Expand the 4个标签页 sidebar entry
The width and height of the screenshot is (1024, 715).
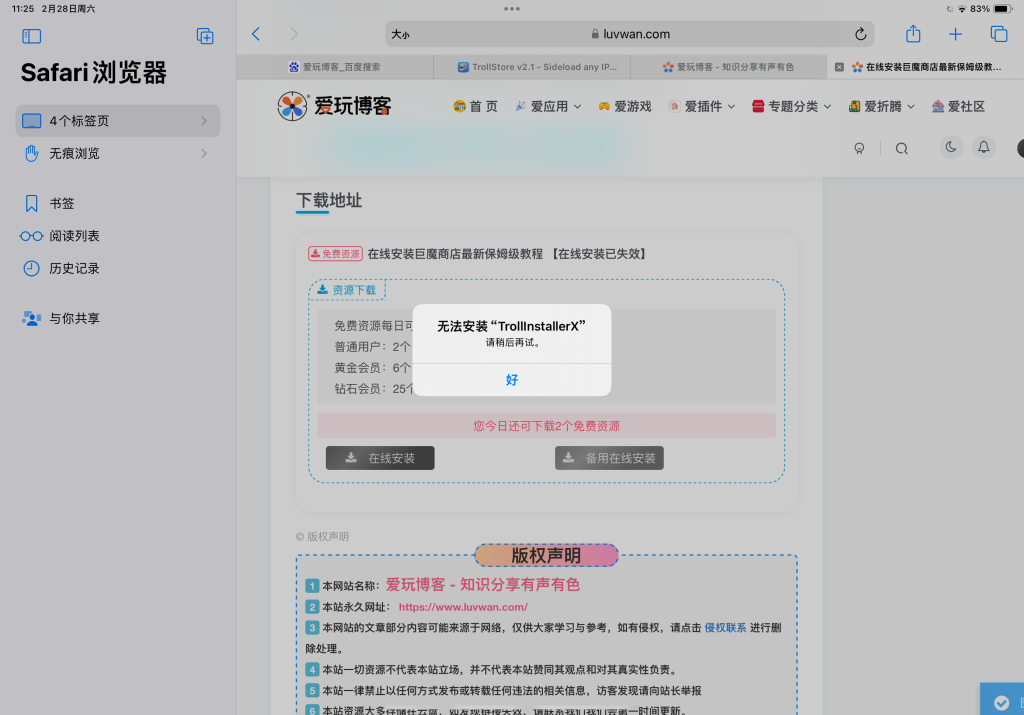[117, 119]
